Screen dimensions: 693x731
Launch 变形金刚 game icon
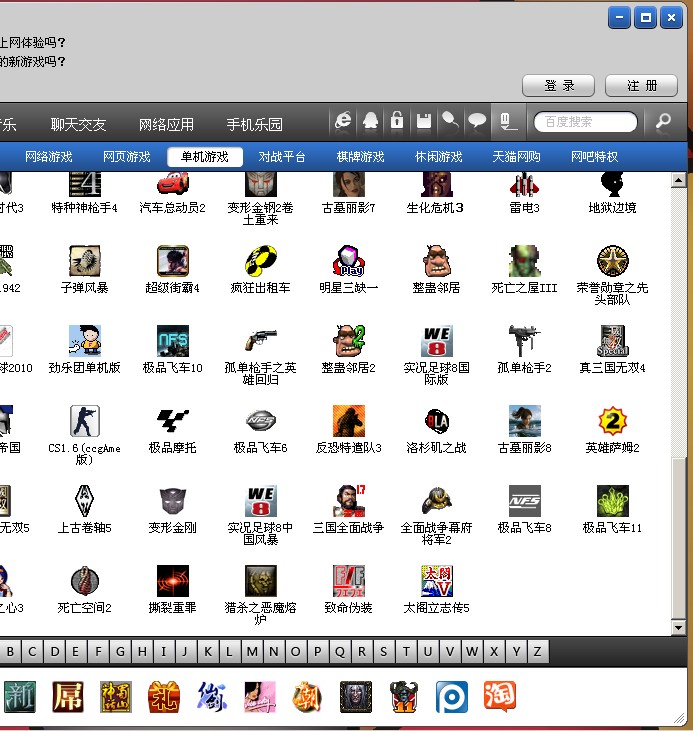[173, 501]
